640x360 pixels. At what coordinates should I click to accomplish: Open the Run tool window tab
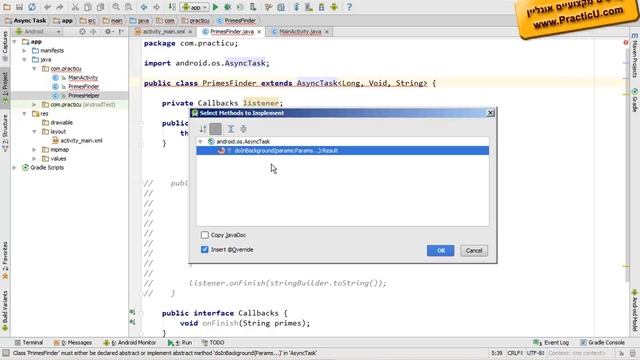pos(180,342)
